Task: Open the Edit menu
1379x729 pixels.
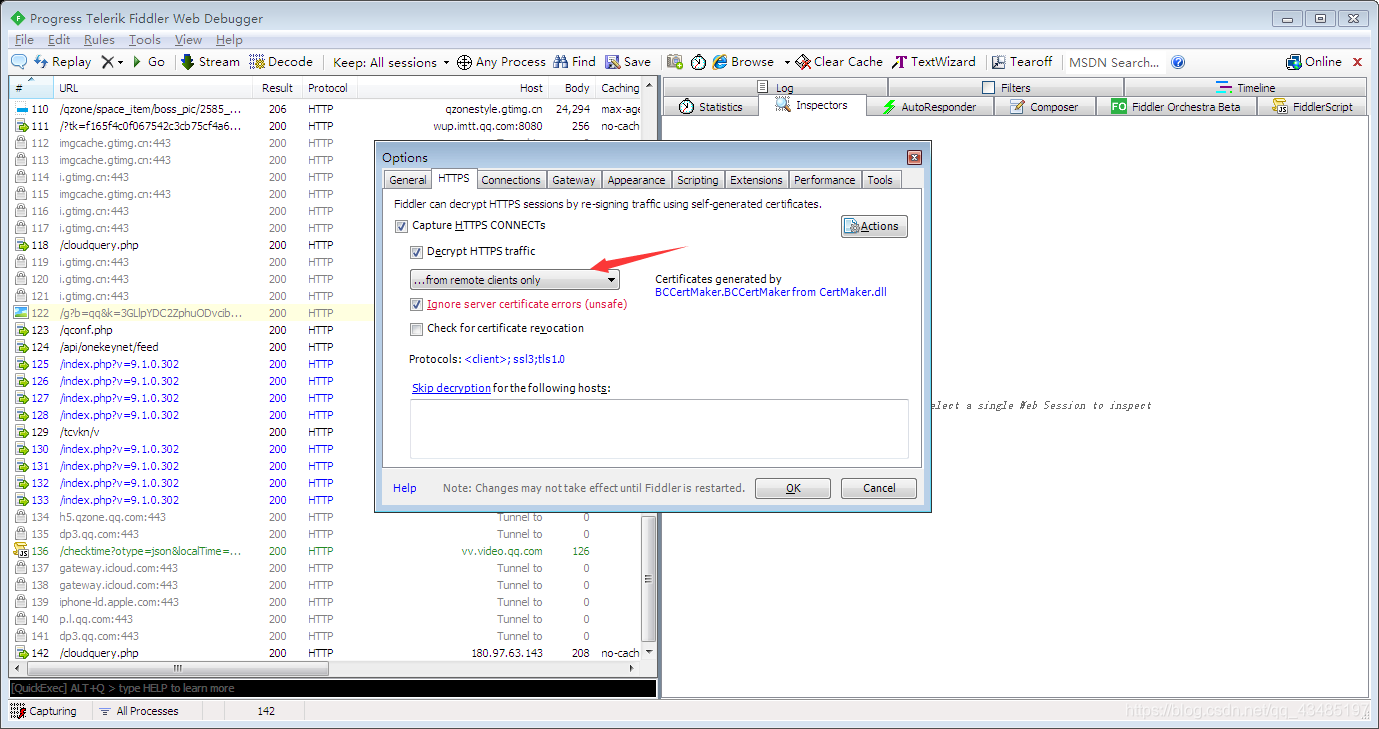Action: click(x=59, y=40)
